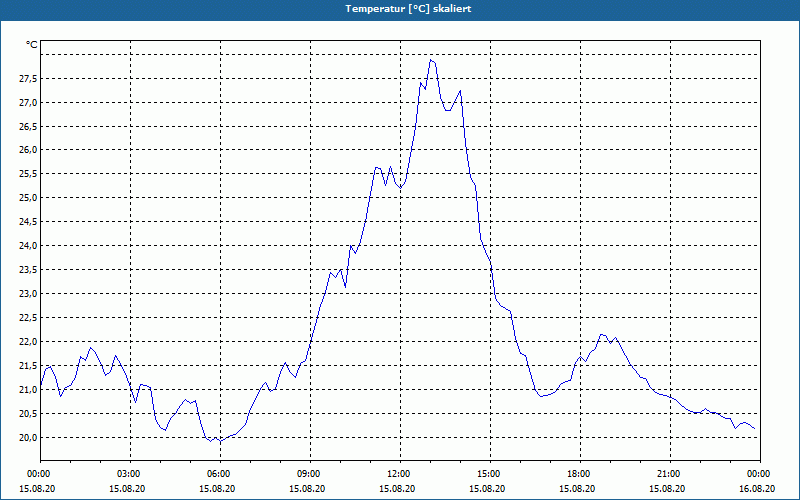Click the 21:00 time label
The height and width of the screenshot is (500, 800).
667,474
